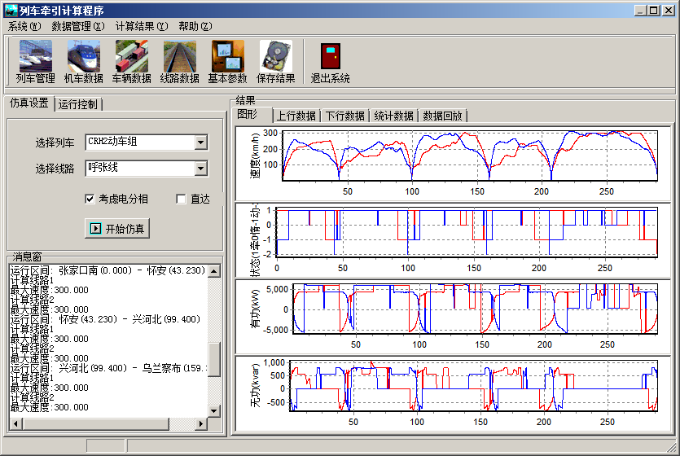Viewport: 680px width, 456px height.
Task: Click 保存结果 save results icon
Action: click(x=276, y=56)
